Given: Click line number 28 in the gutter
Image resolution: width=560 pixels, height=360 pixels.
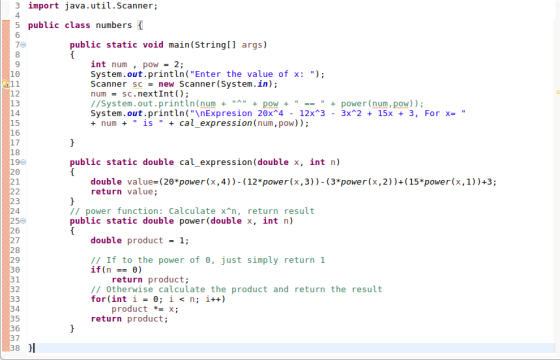Looking at the screenshot, I should (15, 250).
